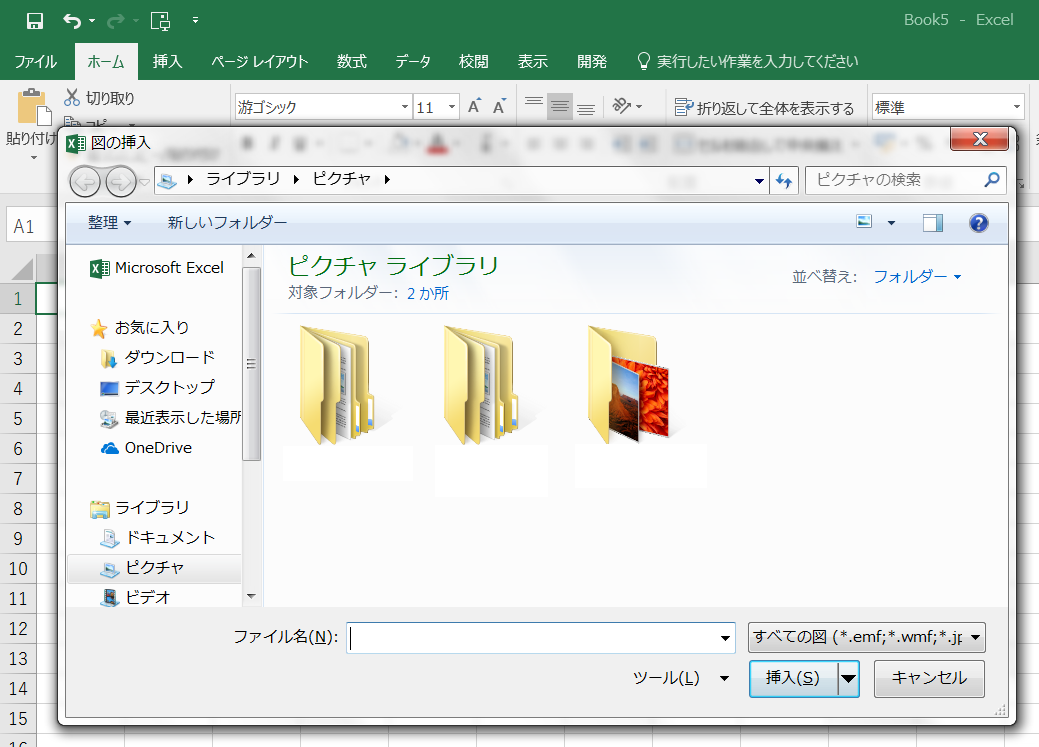Click the Undo arrow icon
The width and height of the screenshot is (1039, 747).
point(72,20)
